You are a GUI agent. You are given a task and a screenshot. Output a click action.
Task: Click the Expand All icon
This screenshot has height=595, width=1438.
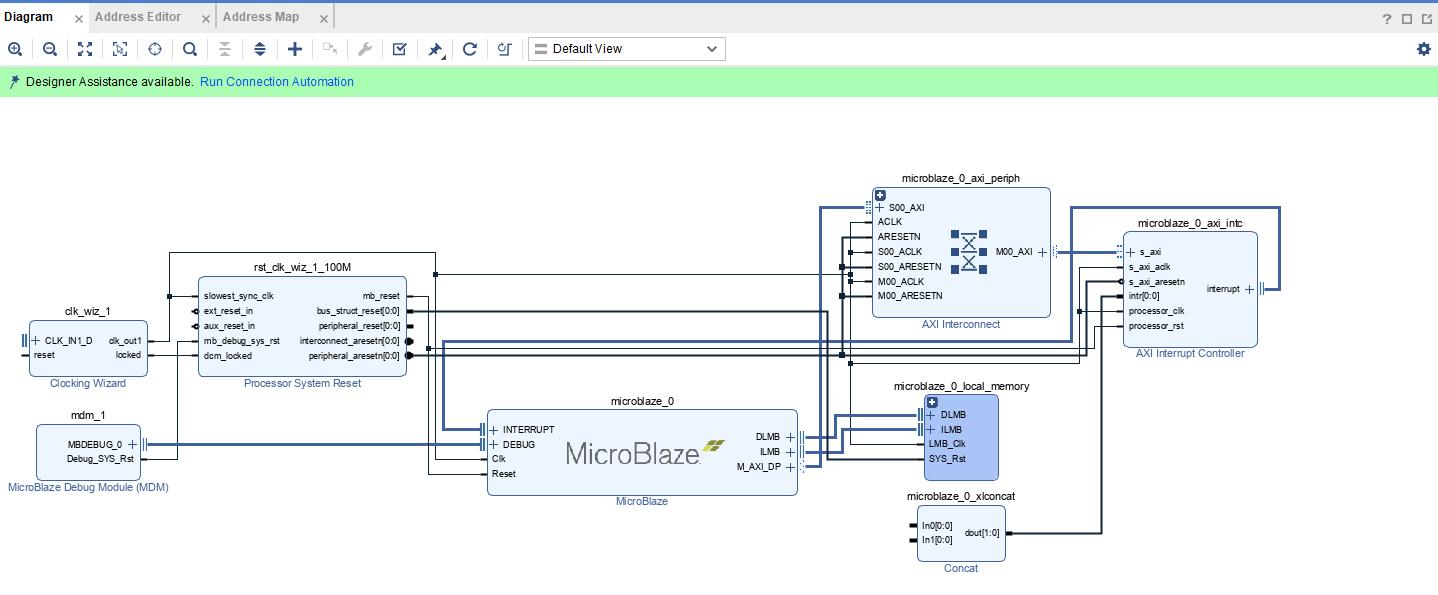click(x=260, y=49)
